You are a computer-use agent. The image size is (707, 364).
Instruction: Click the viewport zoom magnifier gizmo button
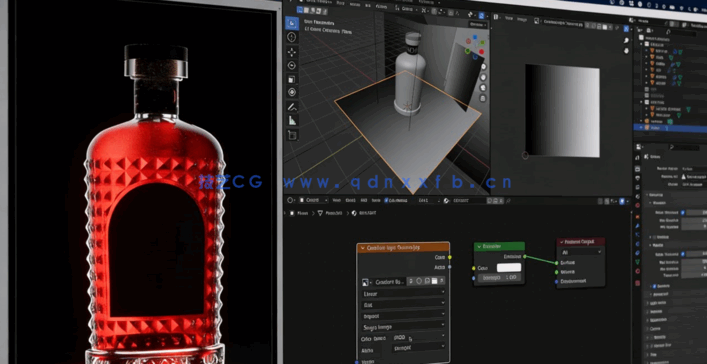tap(483, 67)
